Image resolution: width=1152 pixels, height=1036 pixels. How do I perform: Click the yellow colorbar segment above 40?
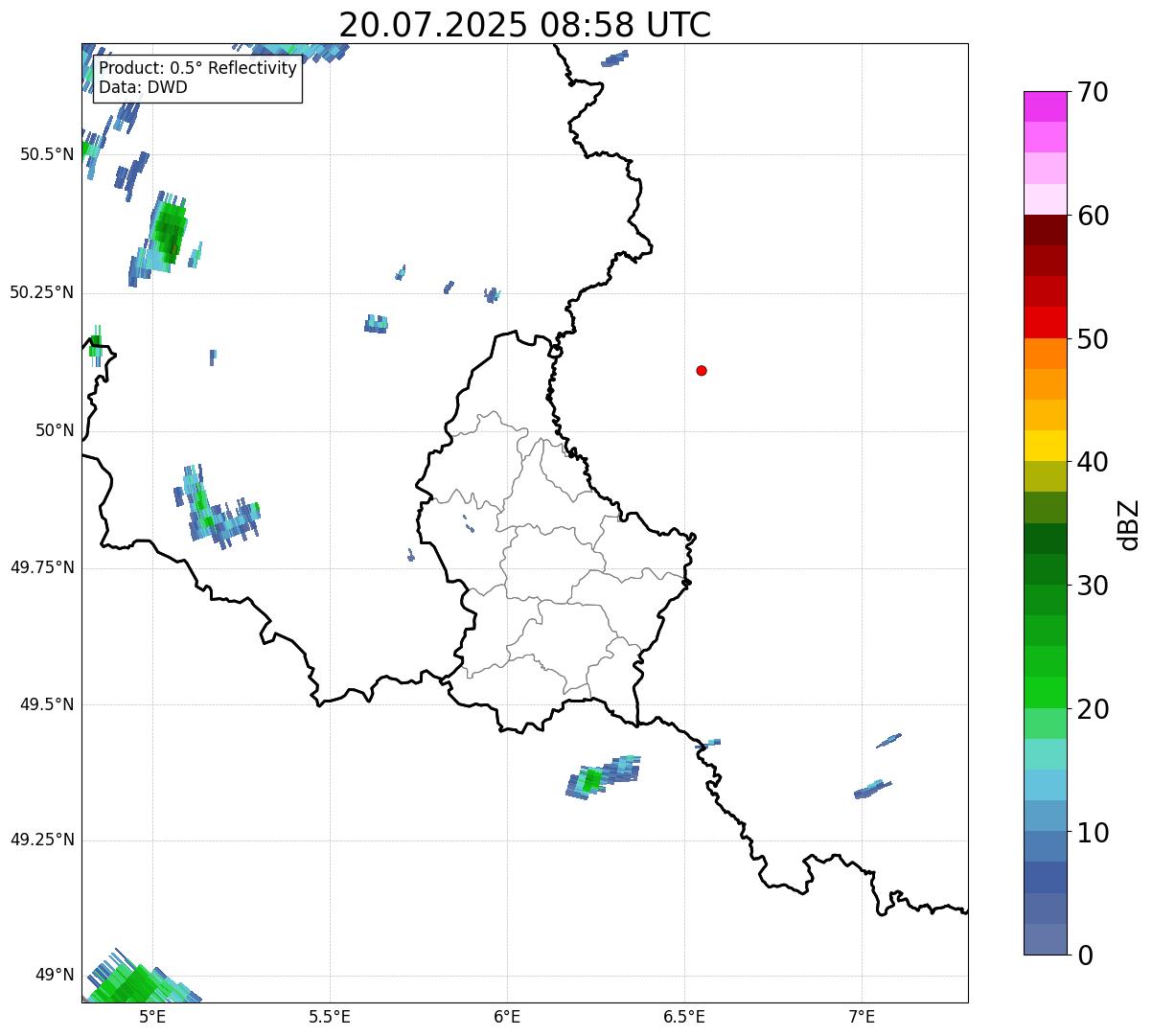(1046, 446)
